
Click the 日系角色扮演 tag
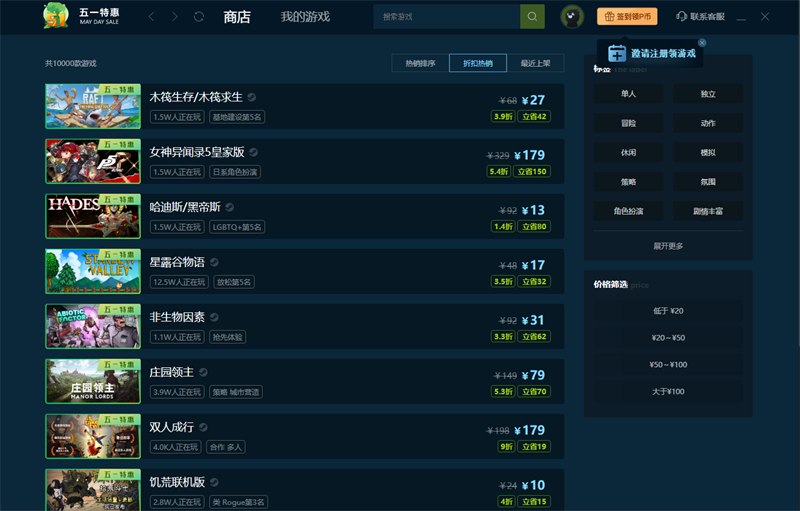[x=235, y=172]
